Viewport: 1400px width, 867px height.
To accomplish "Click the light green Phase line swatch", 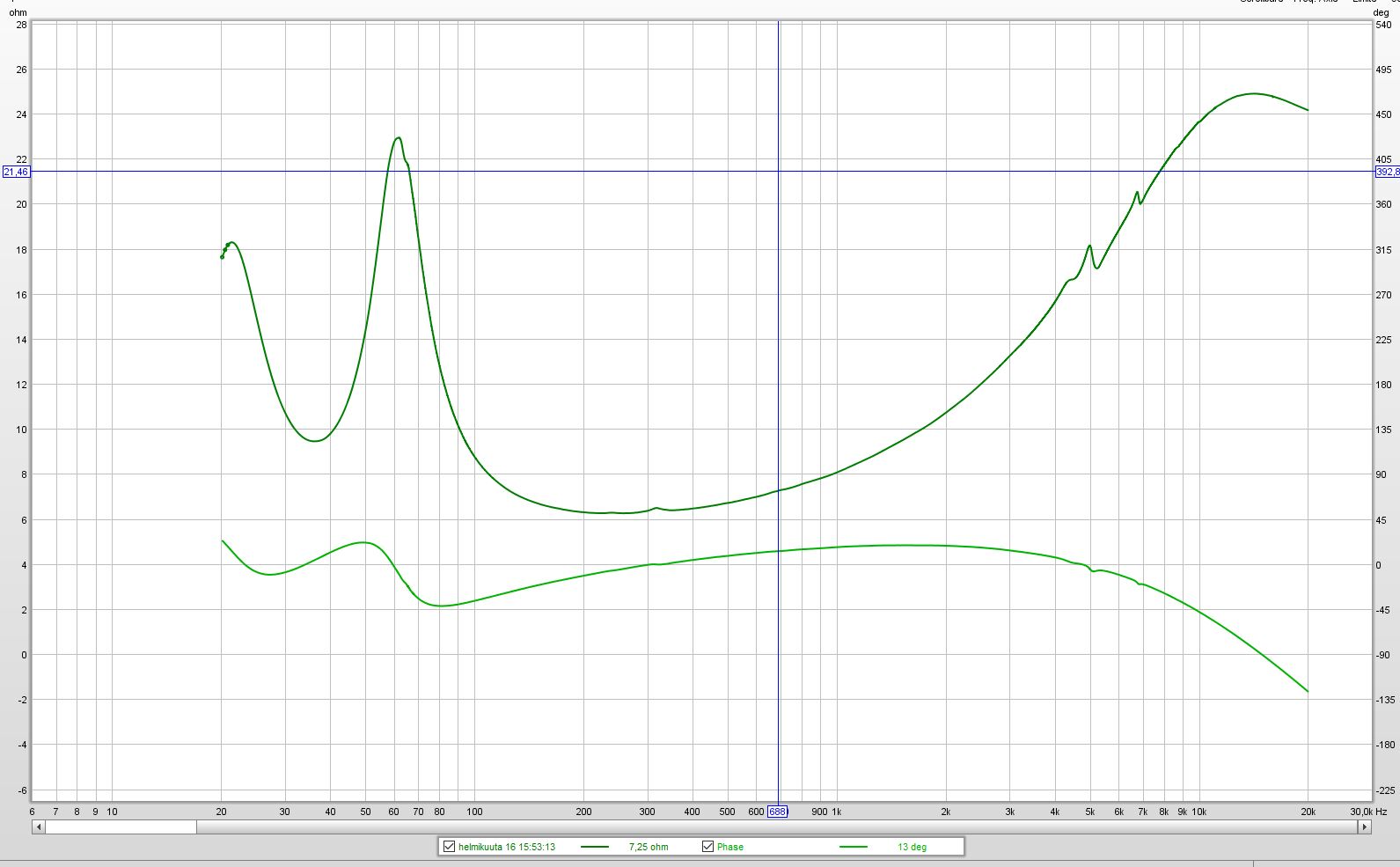I will [854, 847].
